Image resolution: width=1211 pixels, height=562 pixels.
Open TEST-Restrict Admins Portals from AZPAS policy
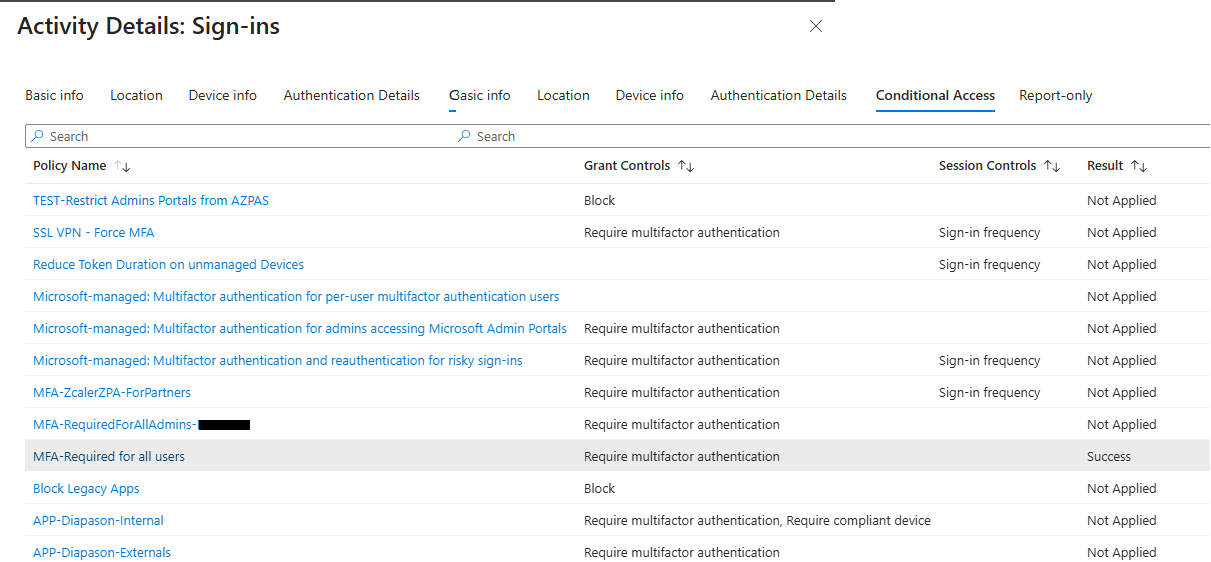click(151, 201)
